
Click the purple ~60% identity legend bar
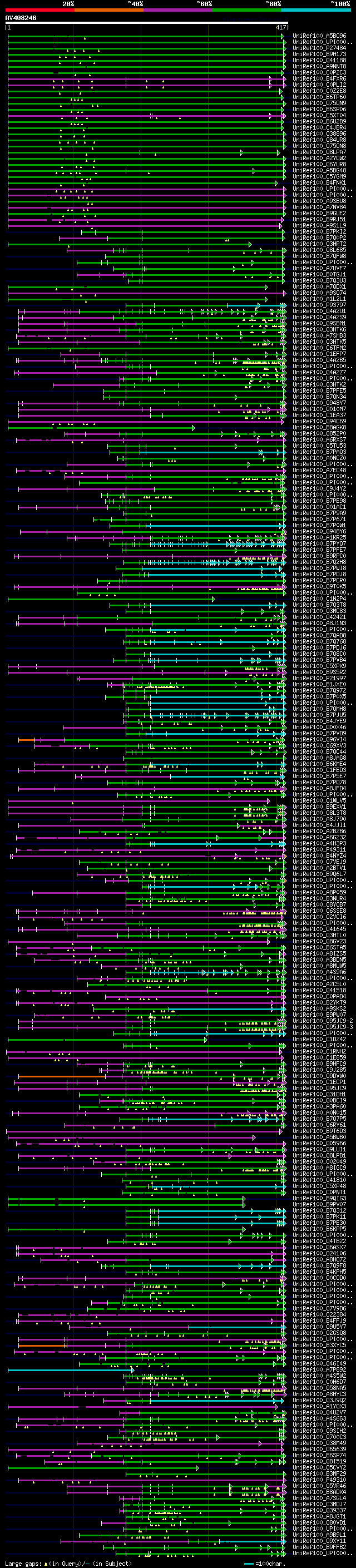tap(179, 10)
